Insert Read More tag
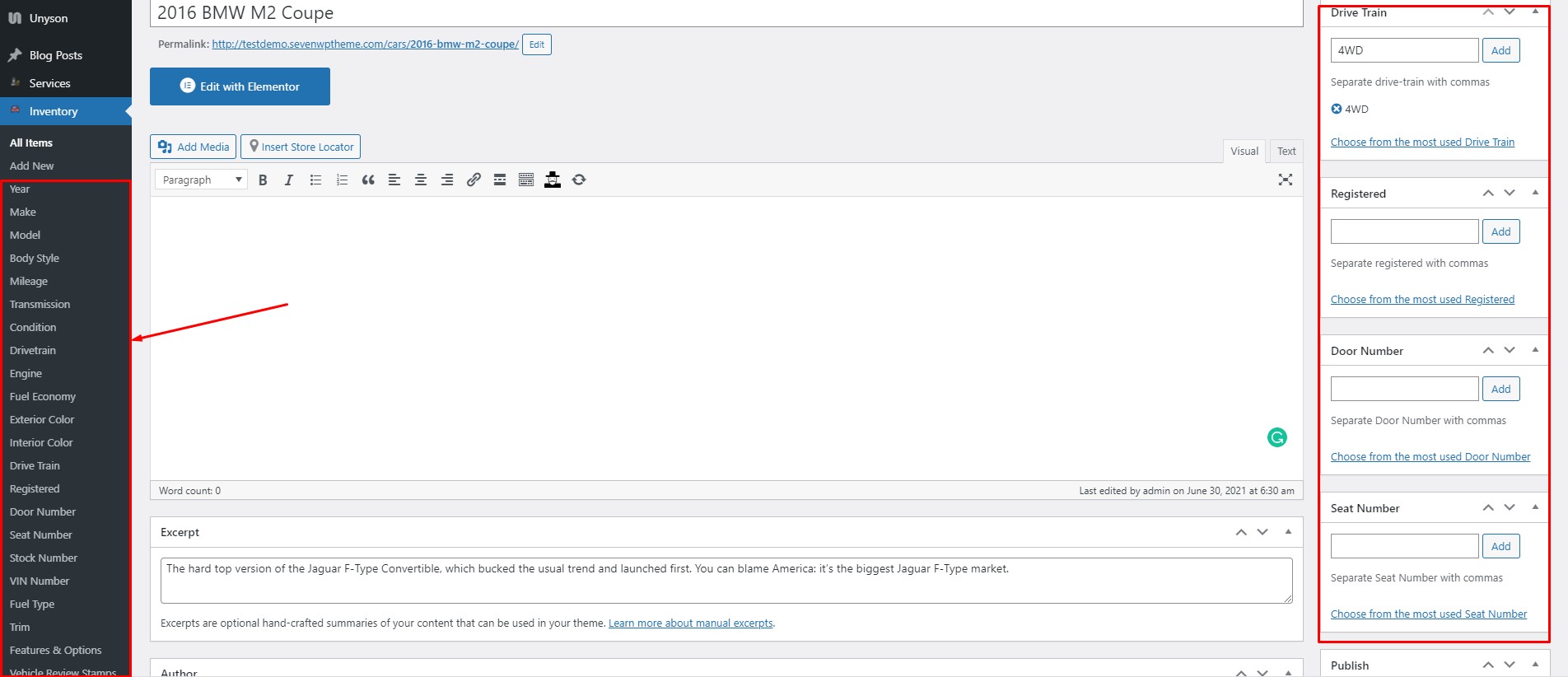Screen dimensions: 1568x677 pos(500,180)
